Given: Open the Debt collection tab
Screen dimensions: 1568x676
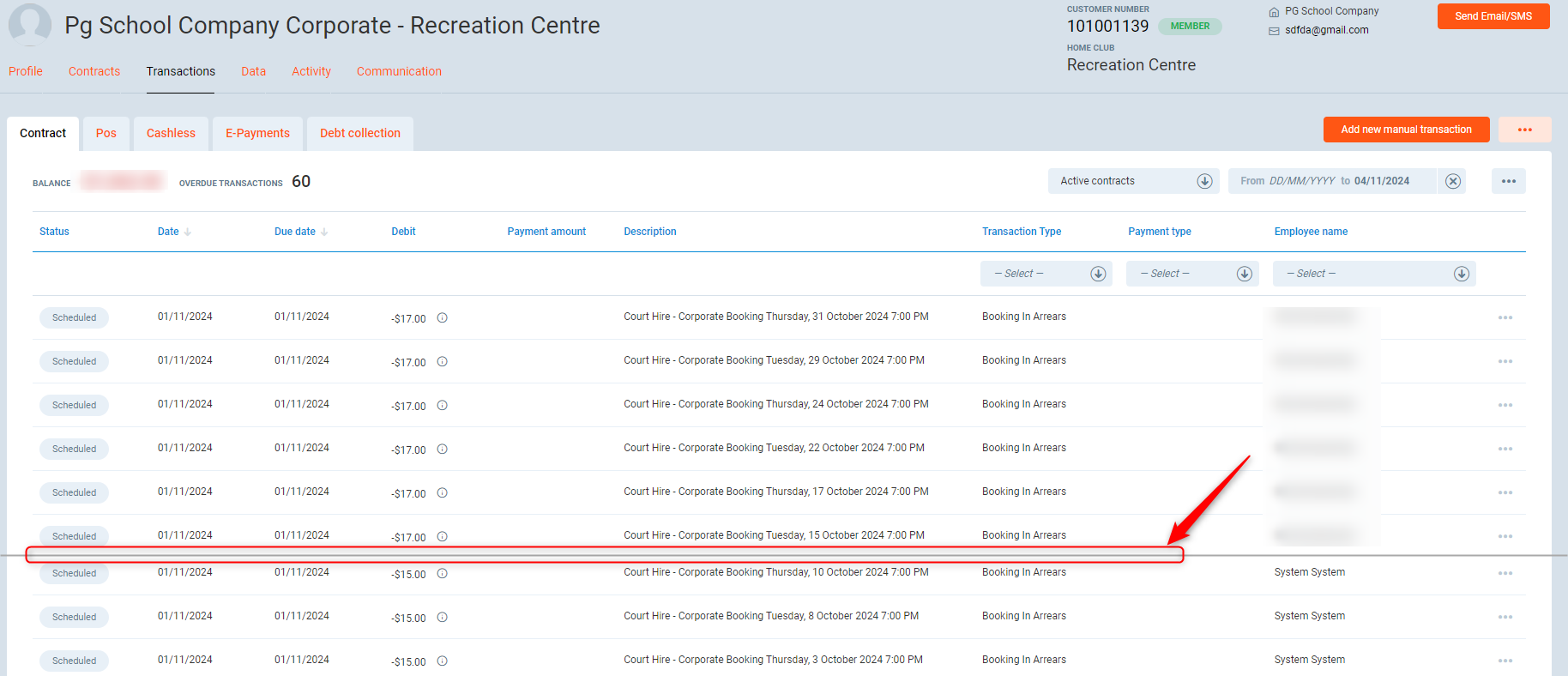Looking at the screenshot, I should 359,133.
